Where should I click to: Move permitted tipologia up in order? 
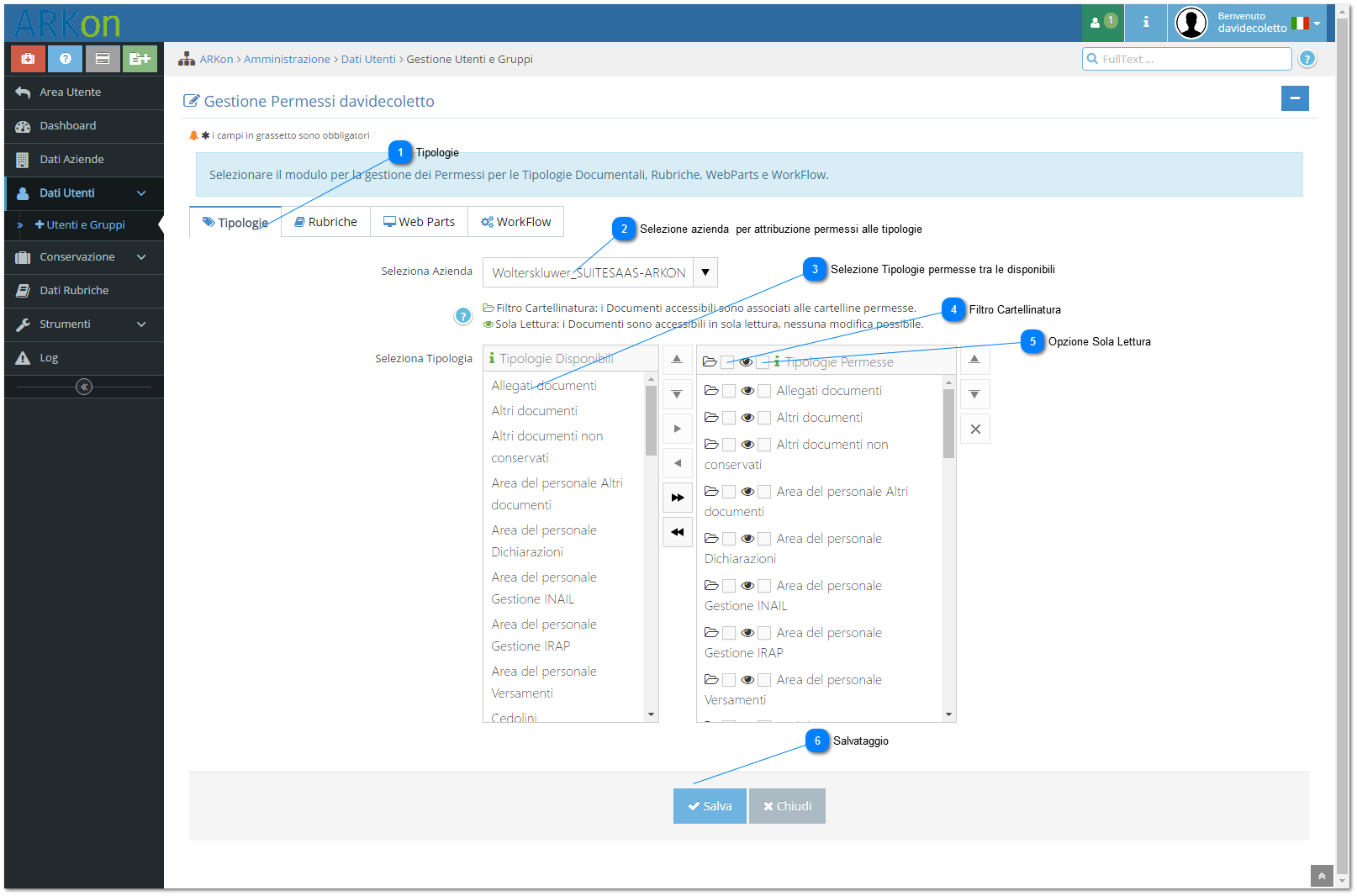(974, 359)
